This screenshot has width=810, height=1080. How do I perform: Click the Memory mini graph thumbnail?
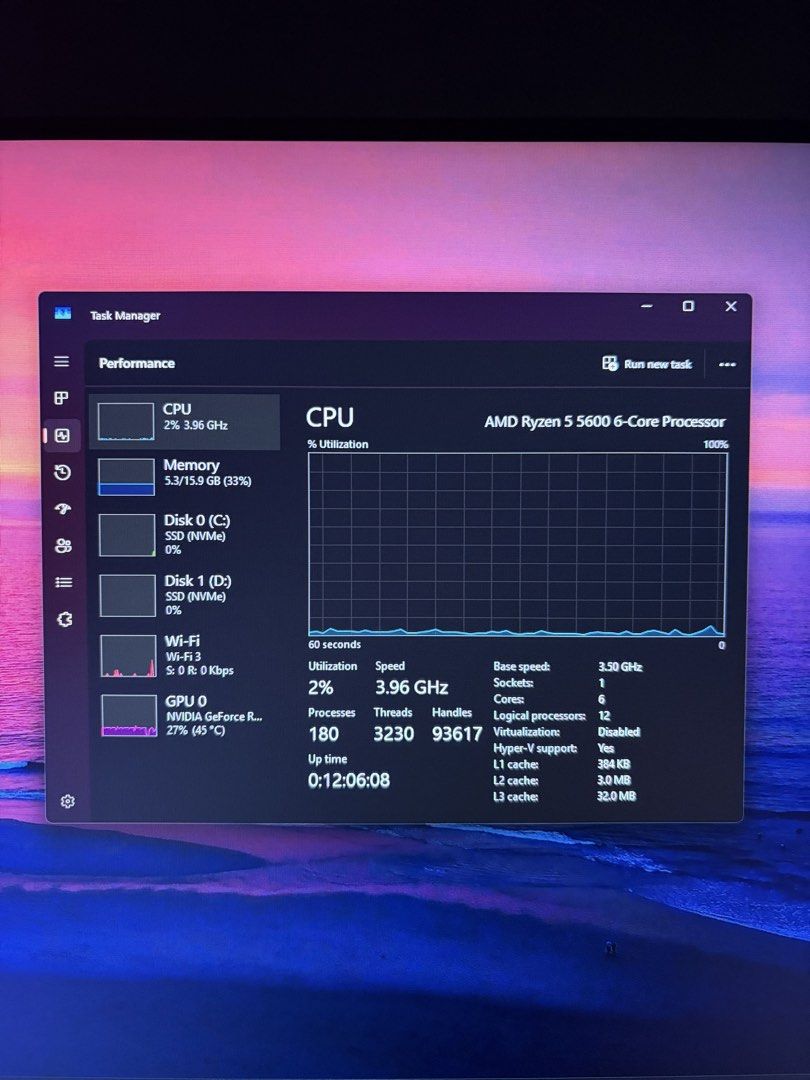pos(126,477)
